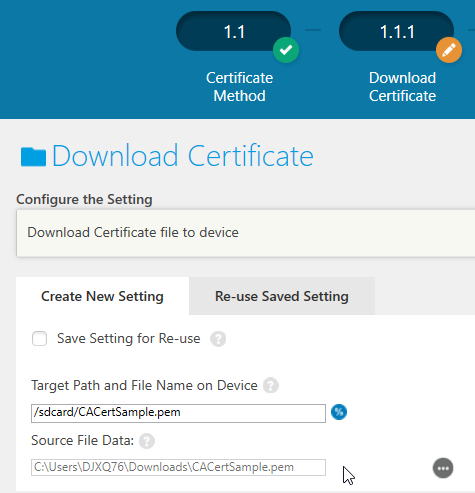The image size is (475, 493).
Task: Click the Configure the Setting label
Action: [x=84, y=199]
